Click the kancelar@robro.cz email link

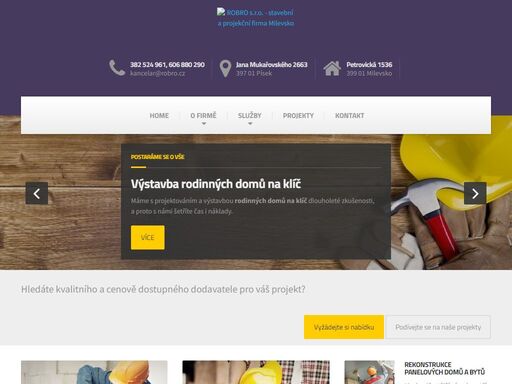(157, 73)
